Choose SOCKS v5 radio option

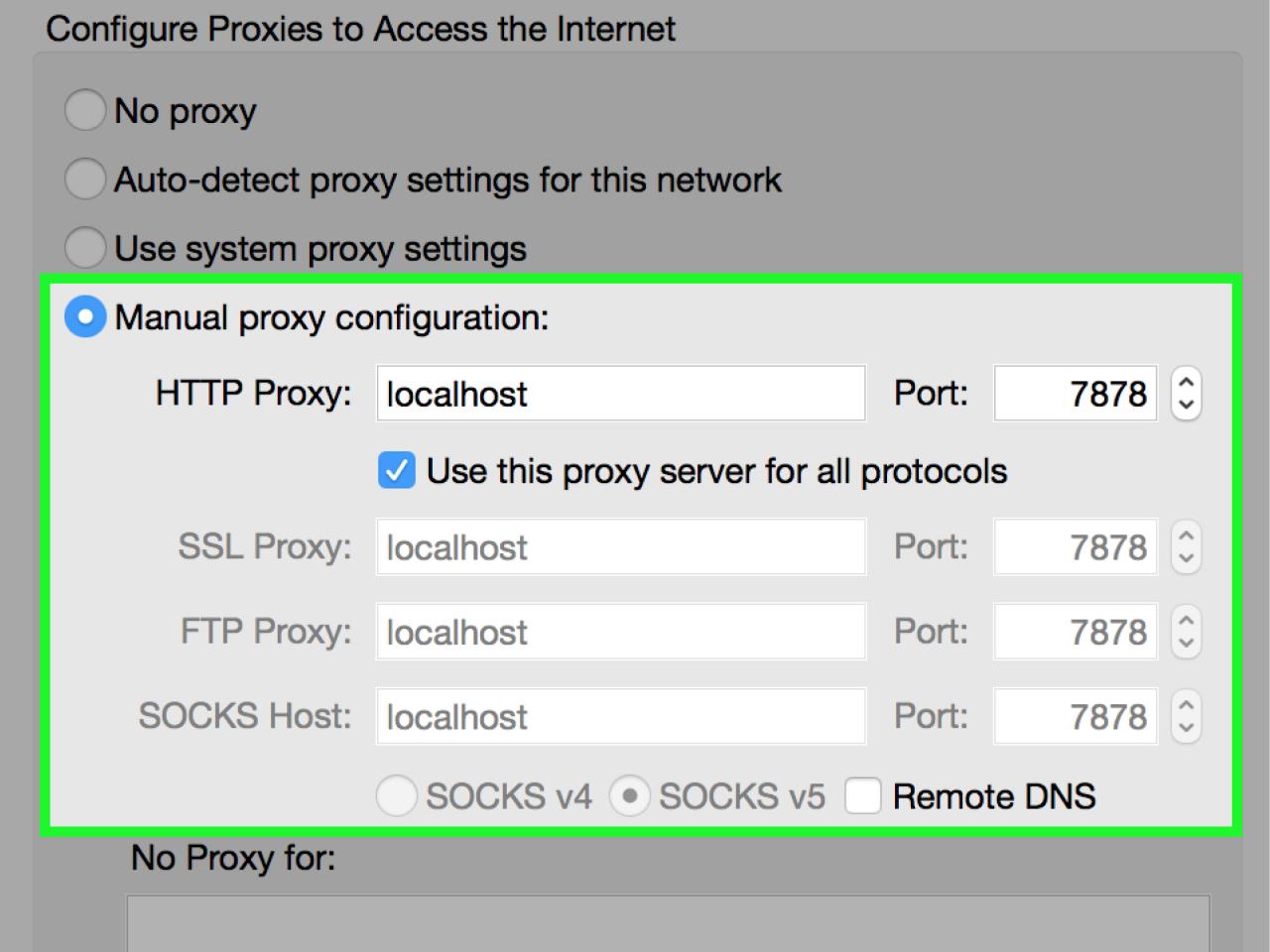629,796
